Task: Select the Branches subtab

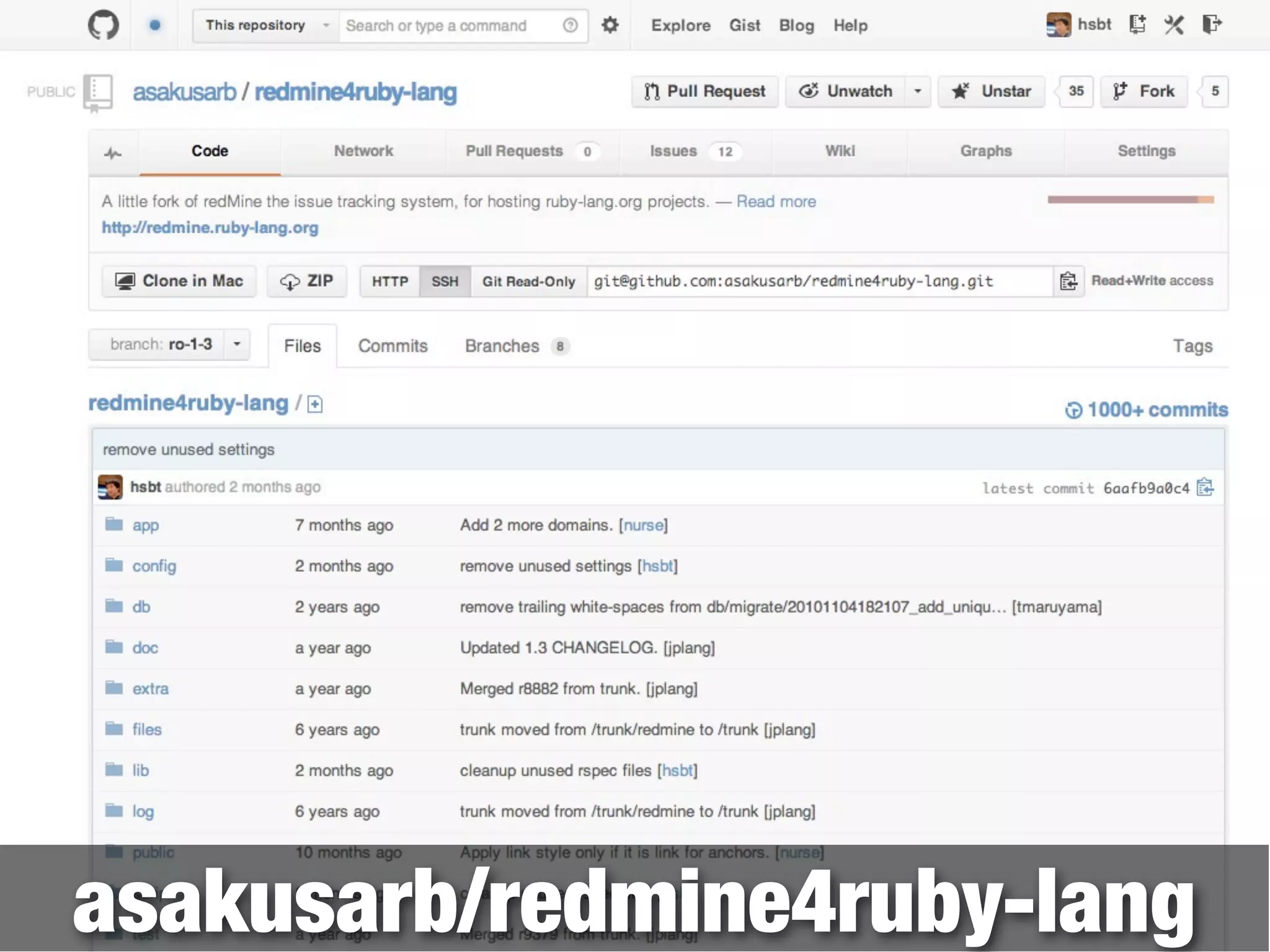Action: pyautogui.click(x=517, y=346)
